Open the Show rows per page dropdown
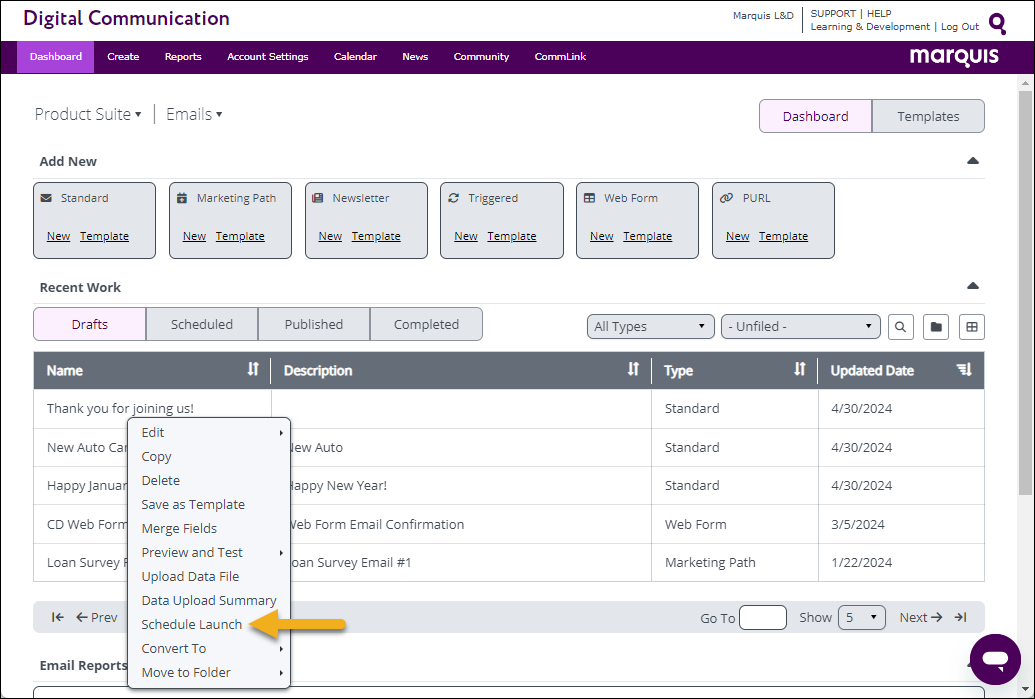 (x=861, y=618)
